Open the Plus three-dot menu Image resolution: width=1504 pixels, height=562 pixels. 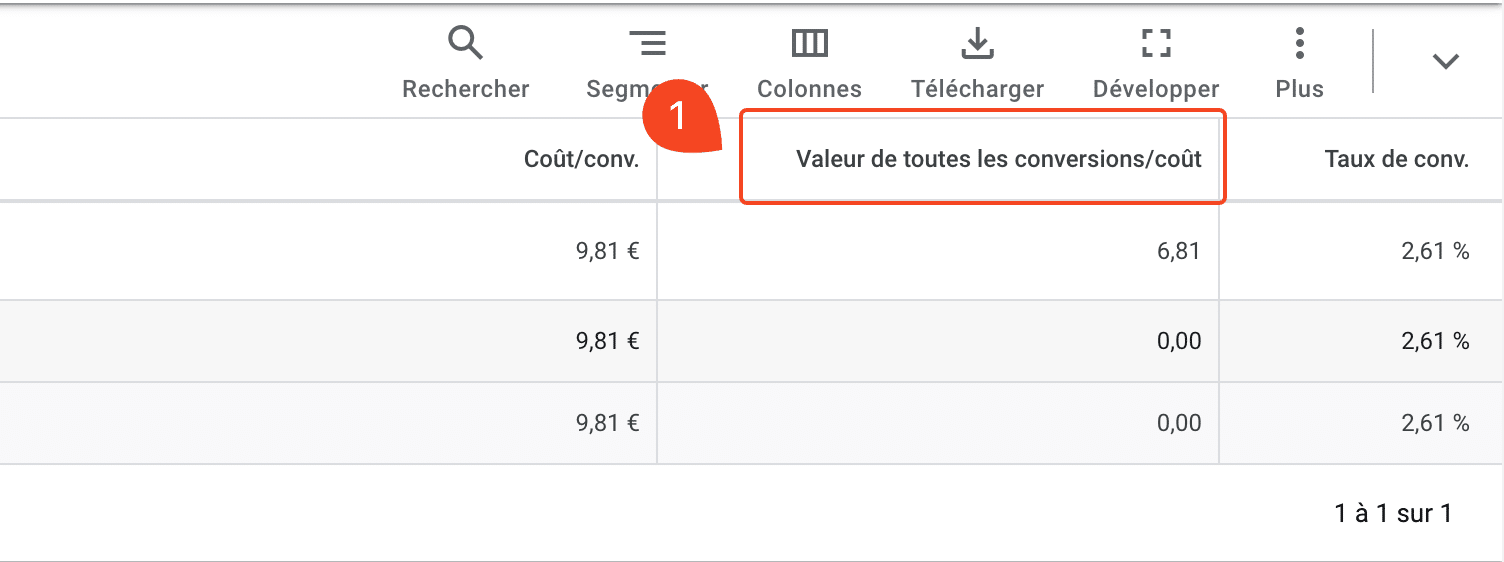[x=1299, y=44]
